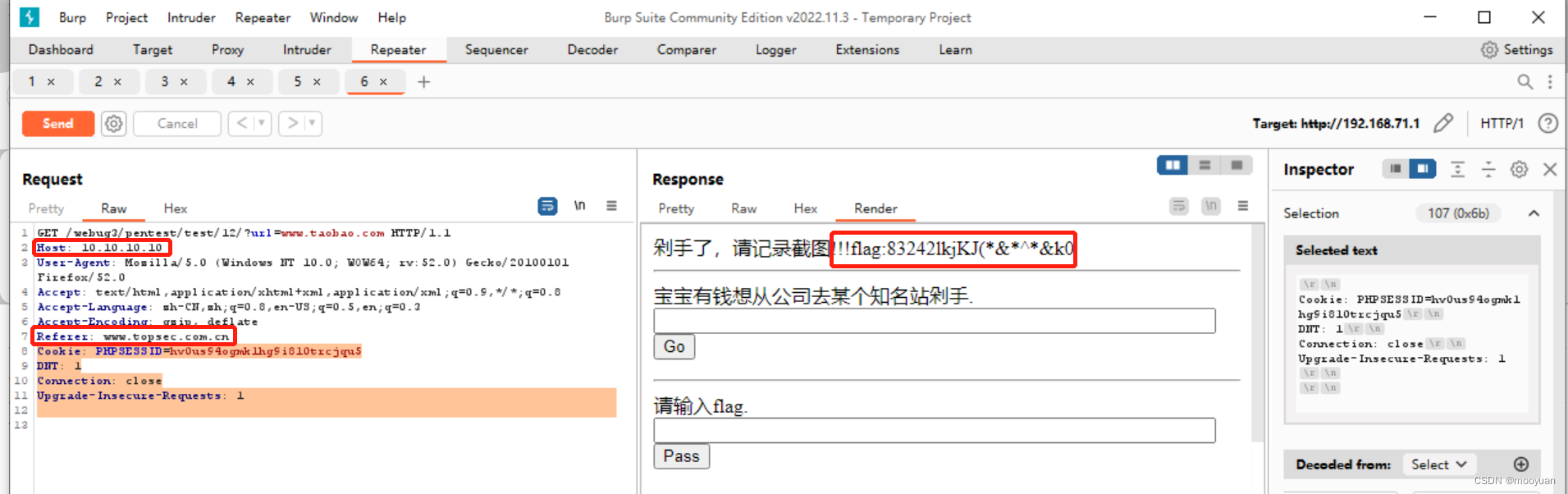Close the Inspector panel

pos(1550,169)
